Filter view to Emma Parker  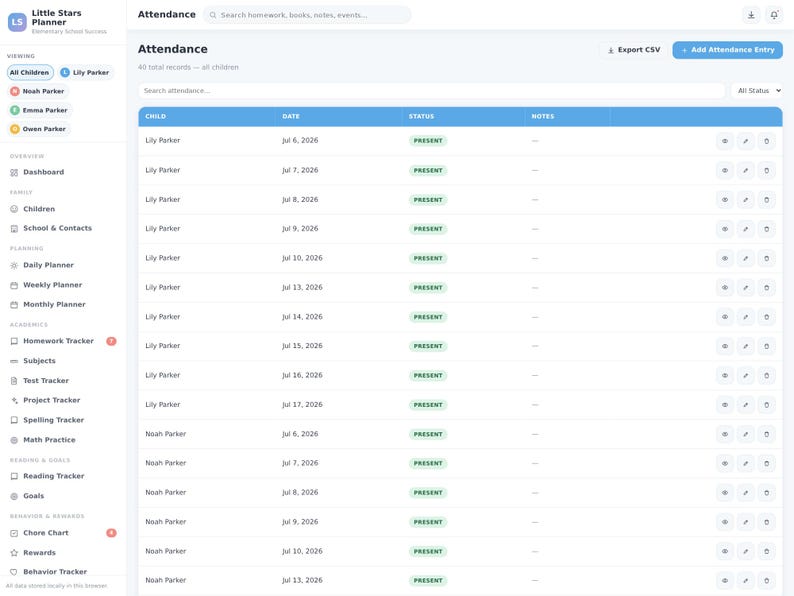(39, 110)
